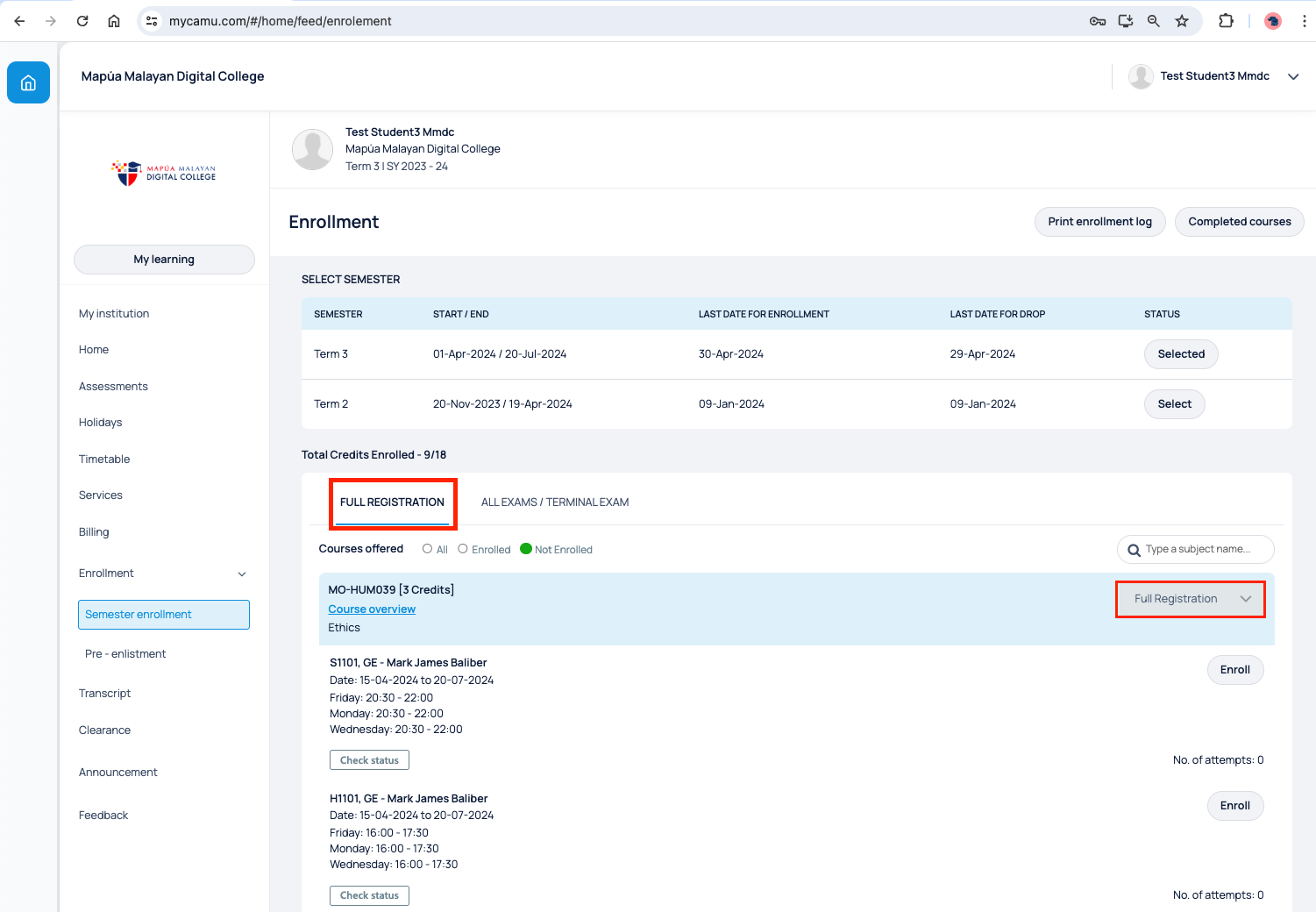Collapse the Enrollment sidebar section
The height and width of the screenshot is (912, 1316).
tap(242, 574)
